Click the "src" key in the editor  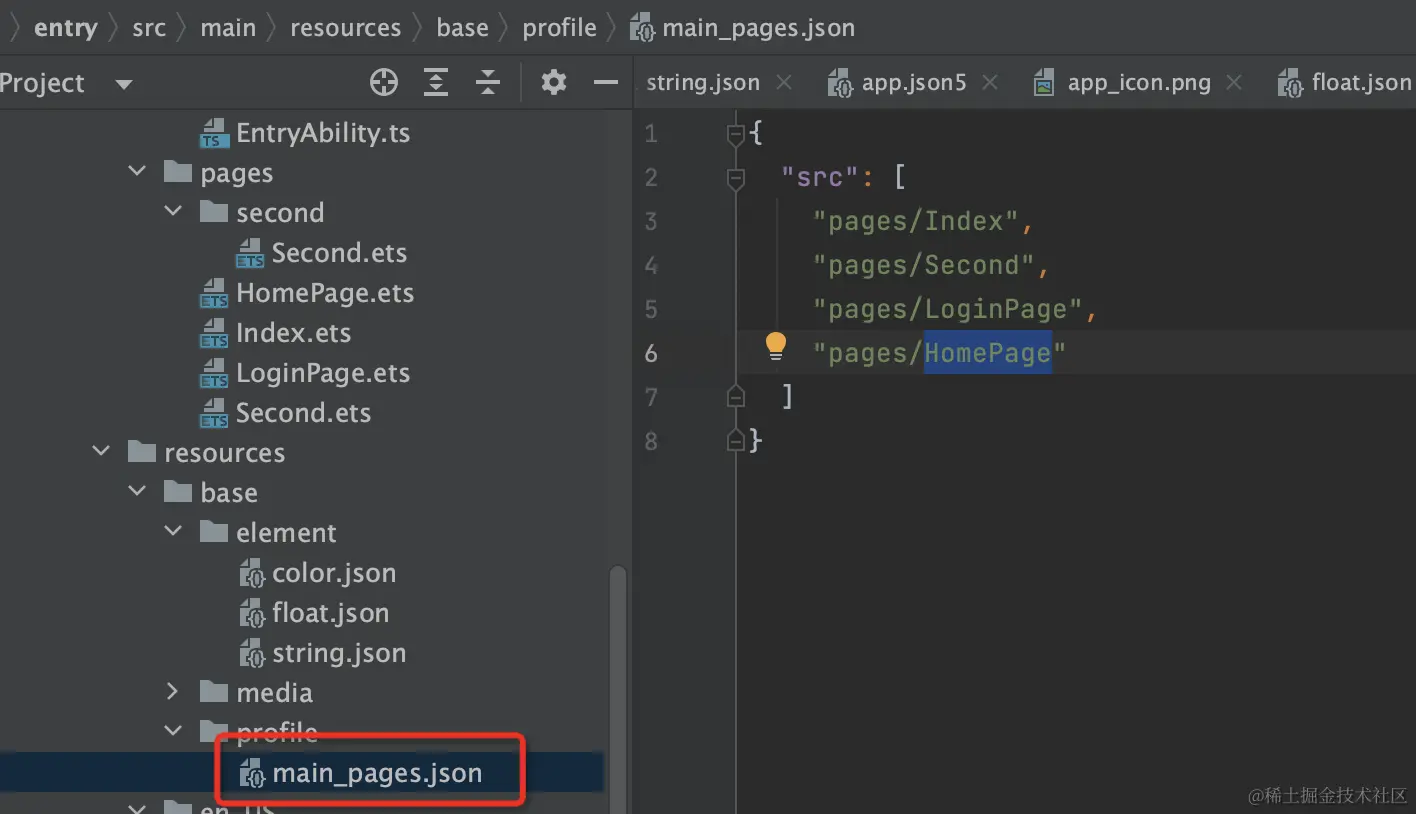pos(820,178)
